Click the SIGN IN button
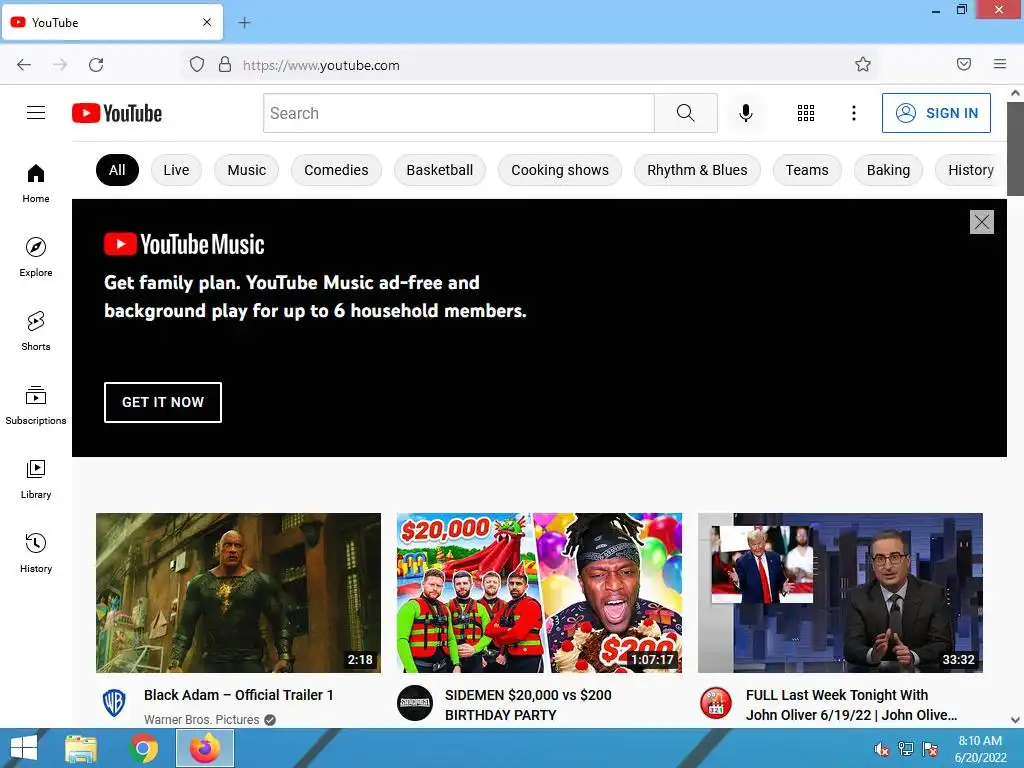1024x768 pixels. (936, 113)
